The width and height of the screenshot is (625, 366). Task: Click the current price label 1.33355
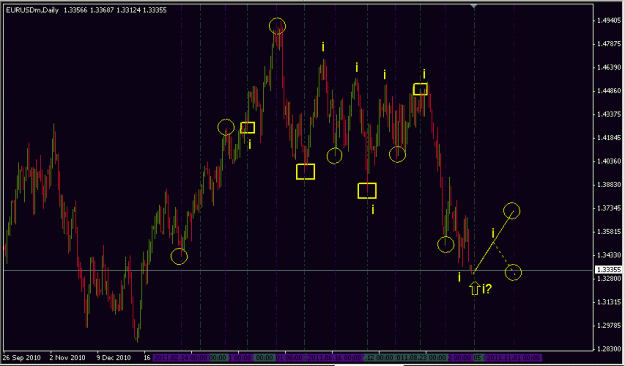(x=608, y=270)
